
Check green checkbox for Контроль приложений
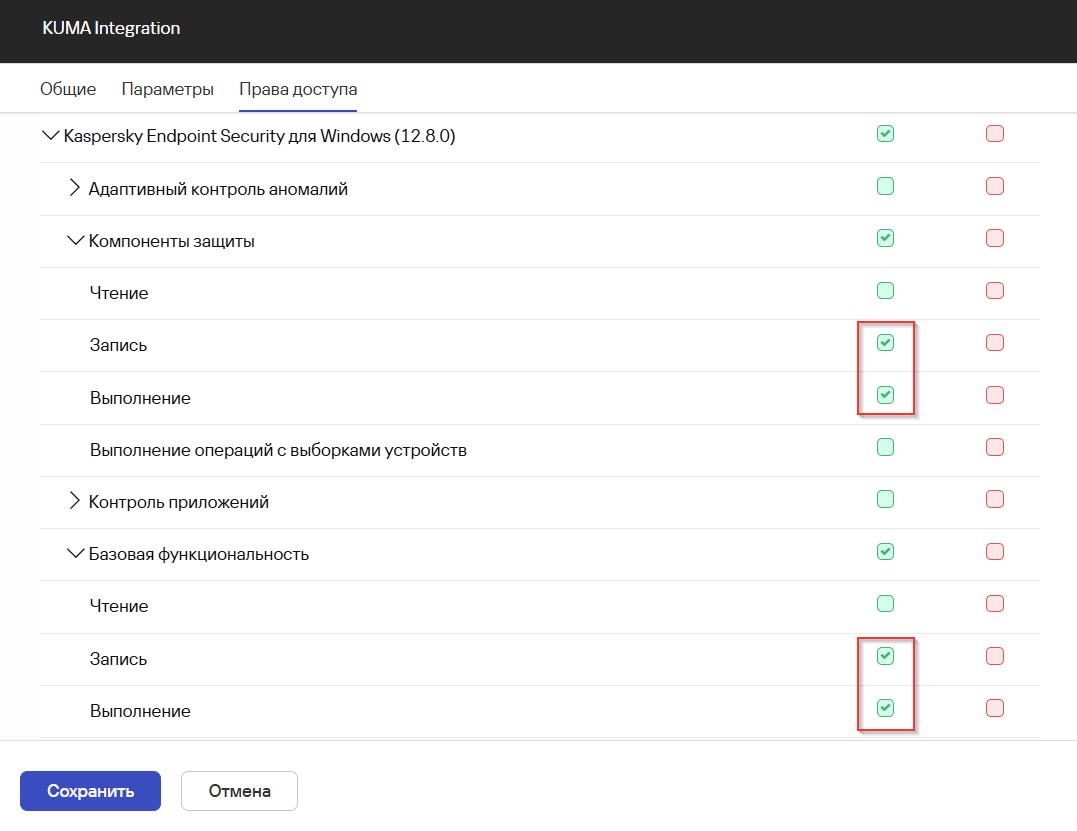click(x=885, y=499)
